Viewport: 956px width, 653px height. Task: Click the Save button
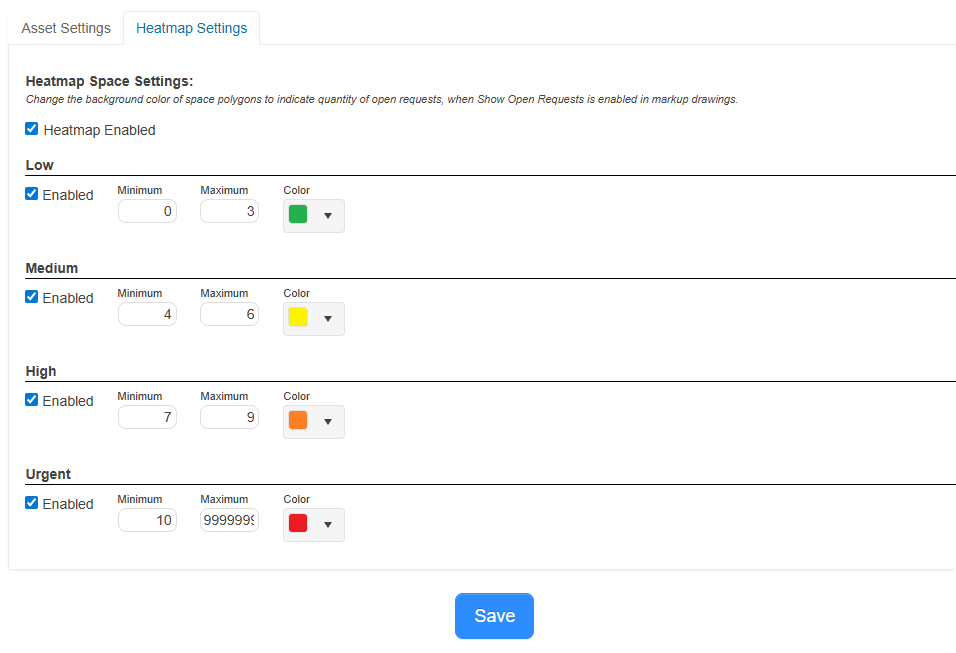(494, 616)
